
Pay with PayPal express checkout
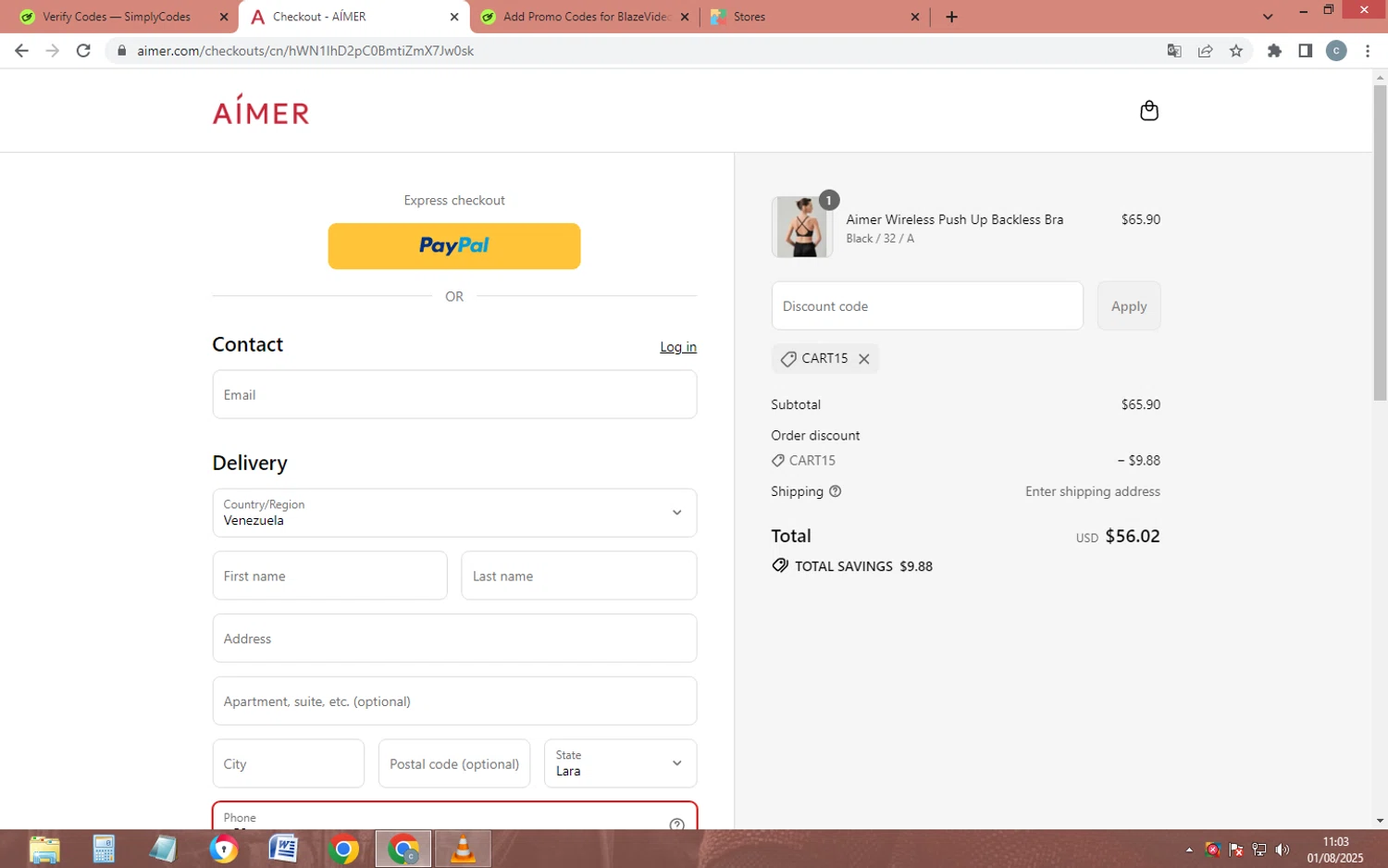(x=454, y=246)
